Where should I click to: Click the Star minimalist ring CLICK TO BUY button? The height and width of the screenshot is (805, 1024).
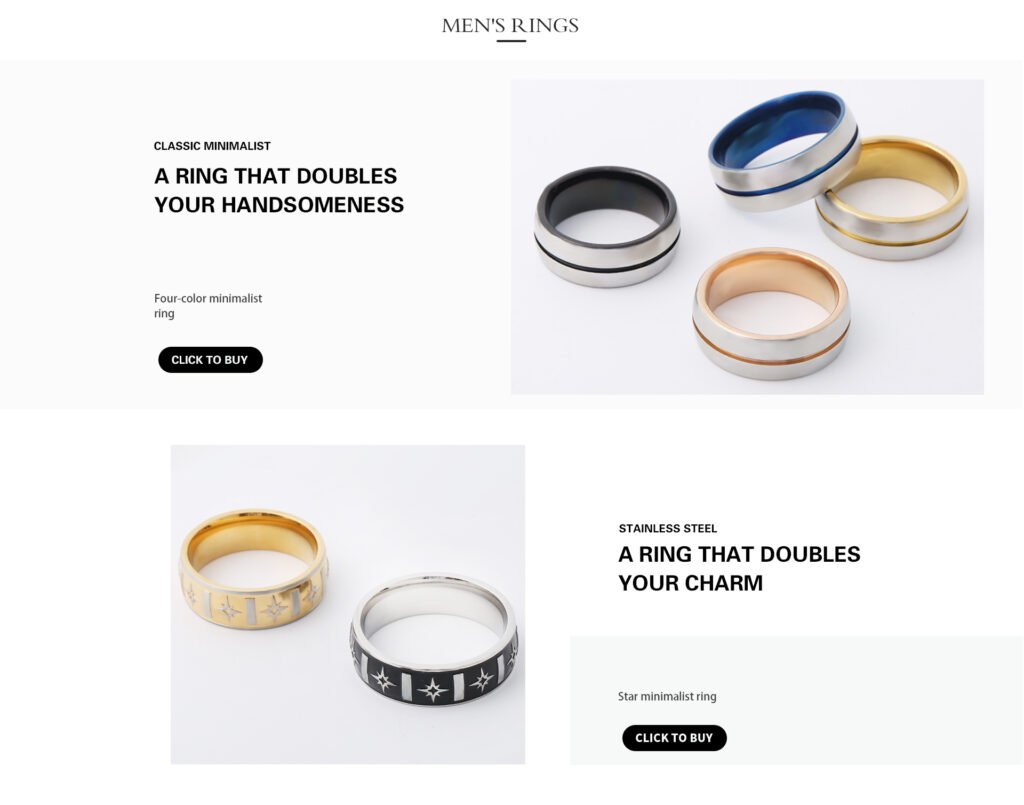(674, 738)
